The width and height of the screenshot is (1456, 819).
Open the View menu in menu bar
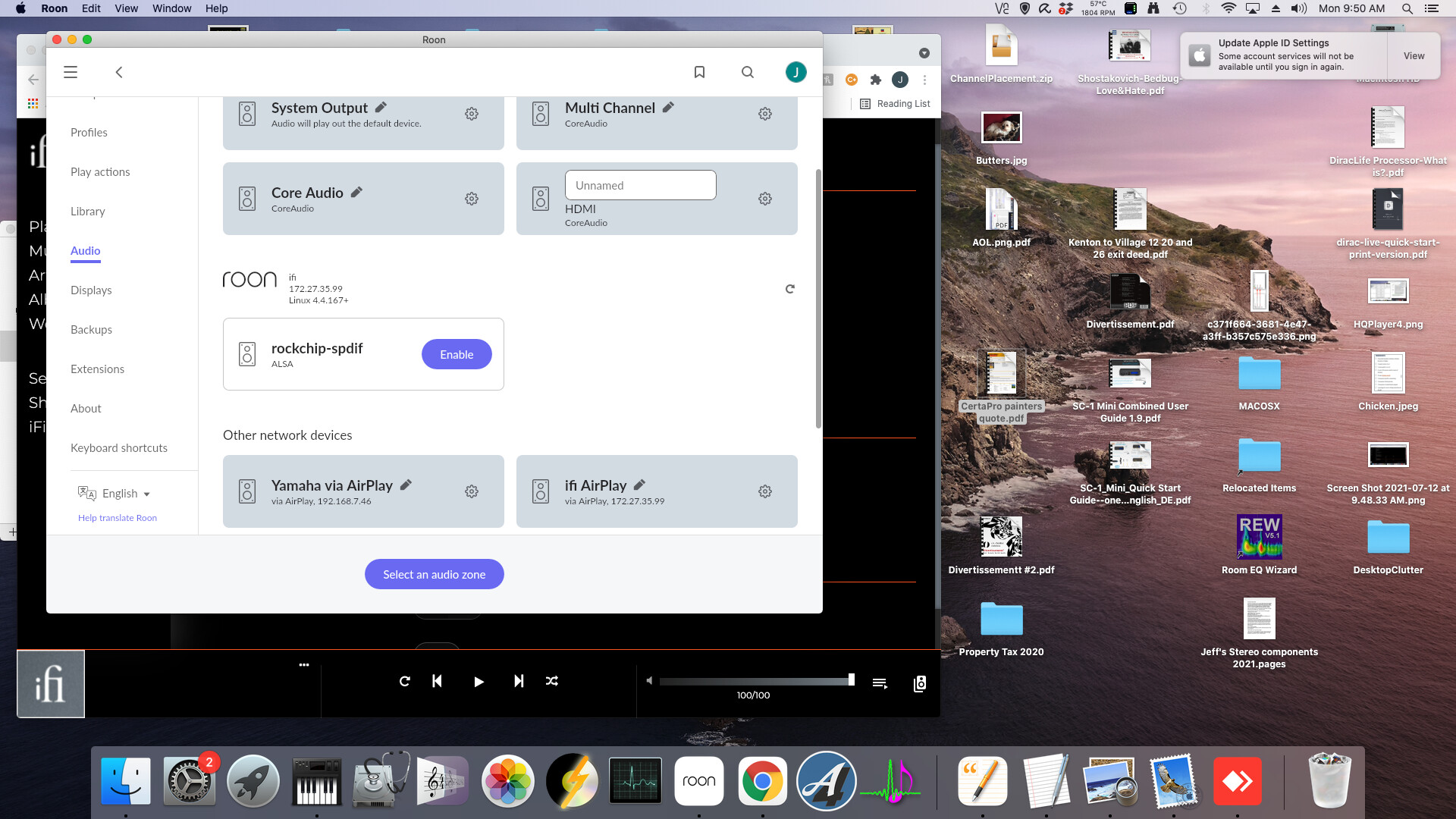coord(126,8)
